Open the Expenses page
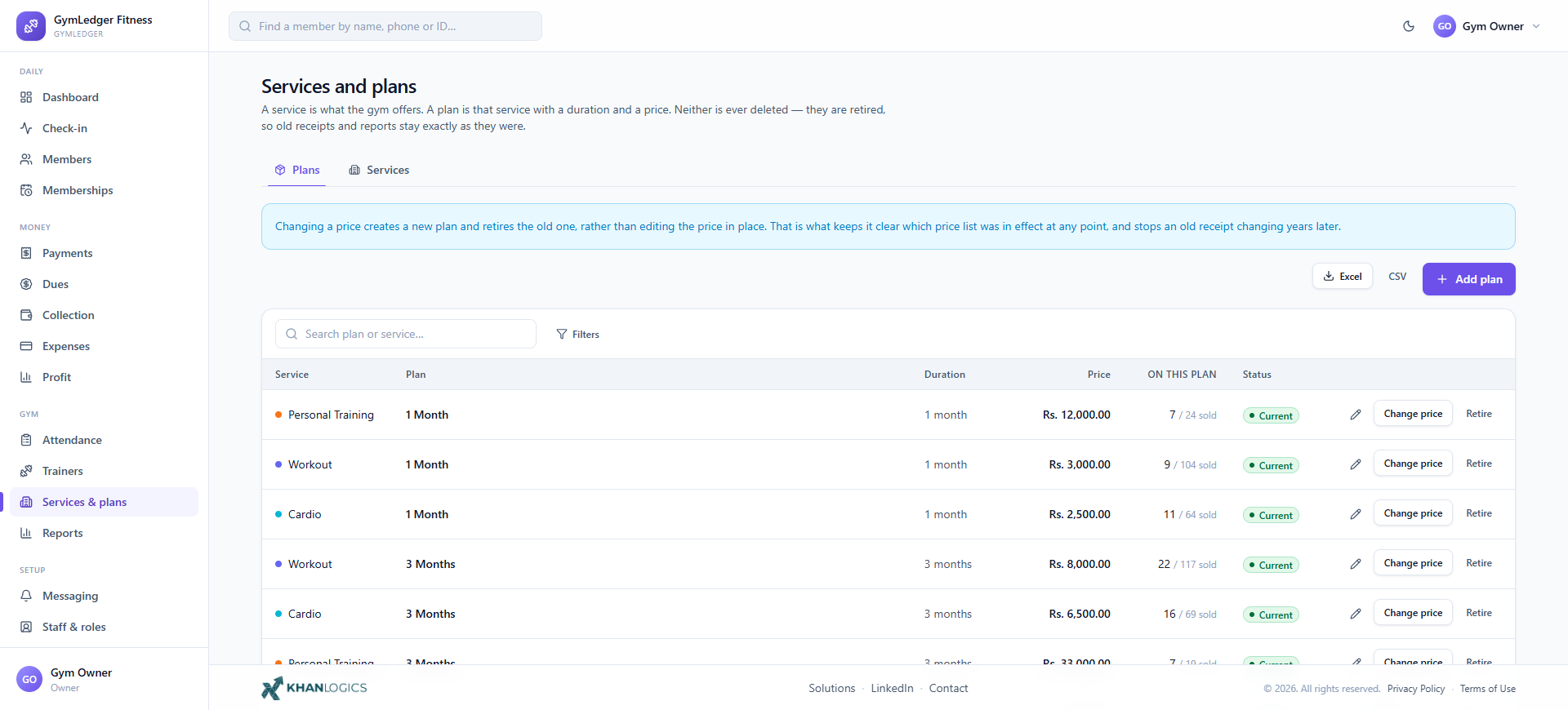1568x710 pixels. 104,346
